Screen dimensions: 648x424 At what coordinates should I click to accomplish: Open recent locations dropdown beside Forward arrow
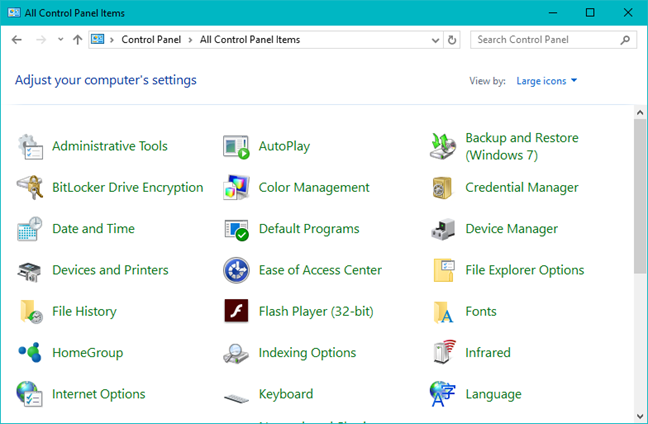pos(61,40)
